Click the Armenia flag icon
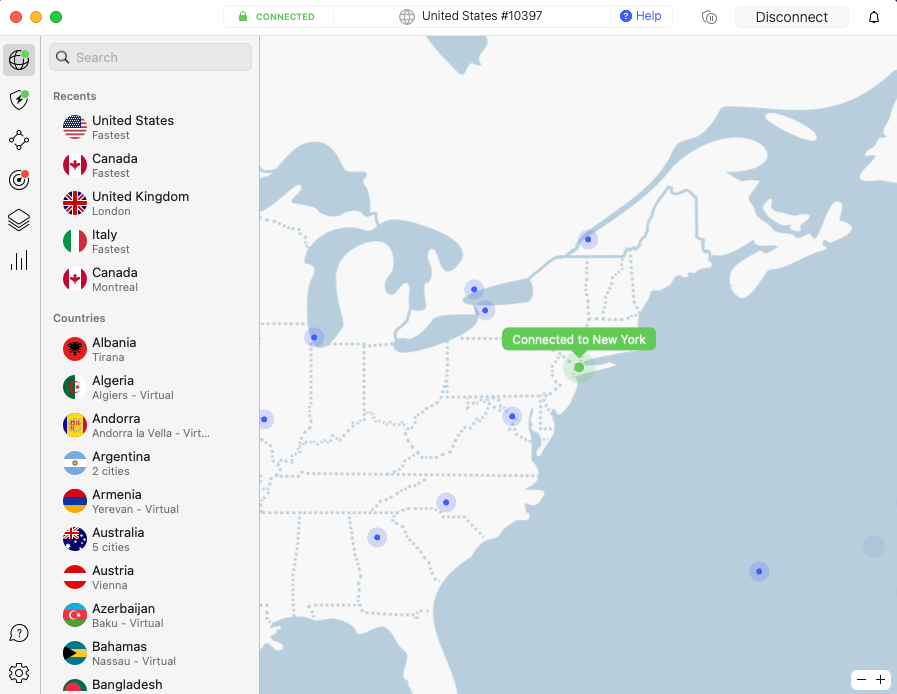Viewport: 897px width, 694px height. point(75,501)
